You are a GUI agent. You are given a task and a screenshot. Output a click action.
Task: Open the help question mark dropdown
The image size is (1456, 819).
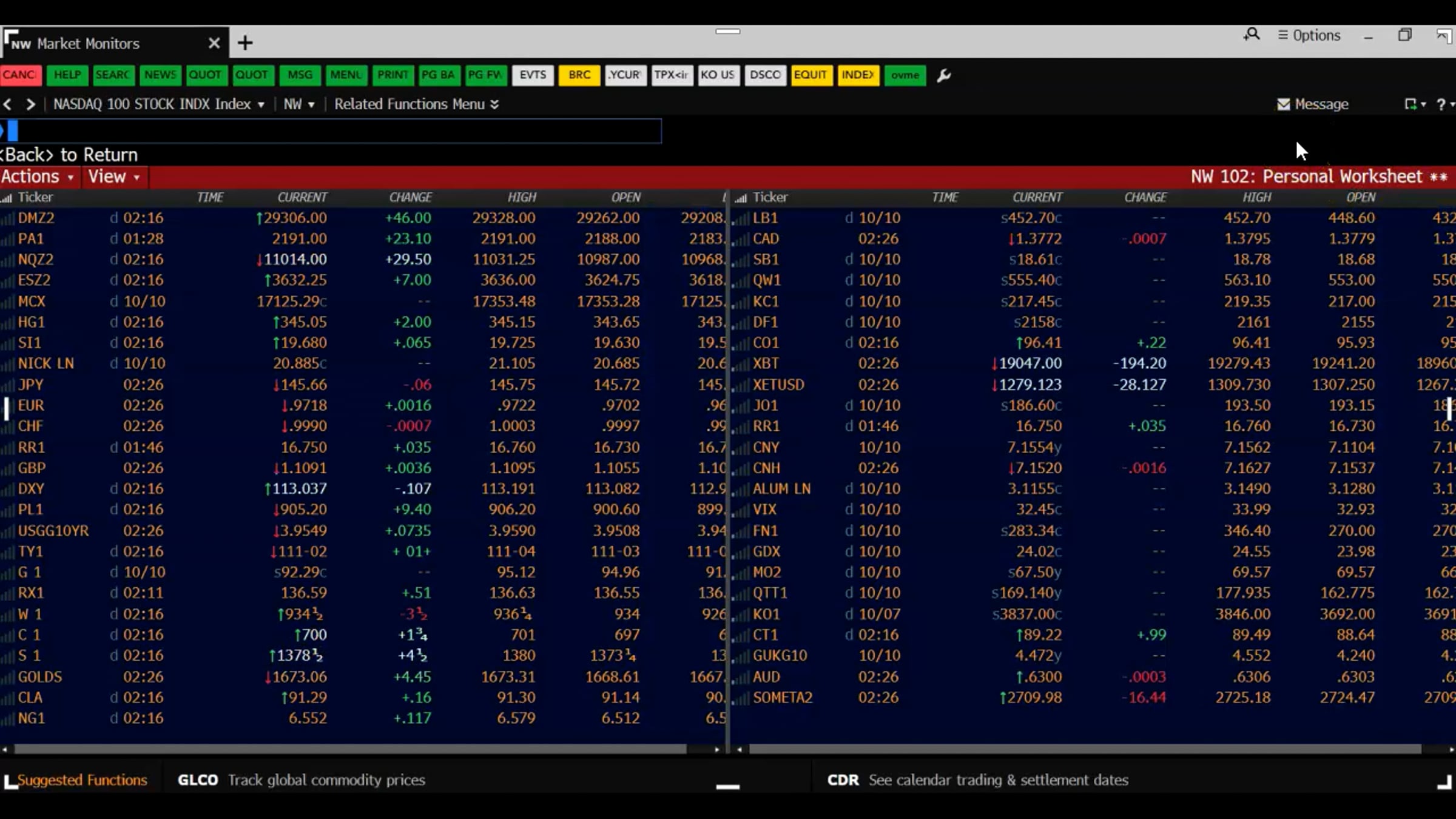(1444, 104)
